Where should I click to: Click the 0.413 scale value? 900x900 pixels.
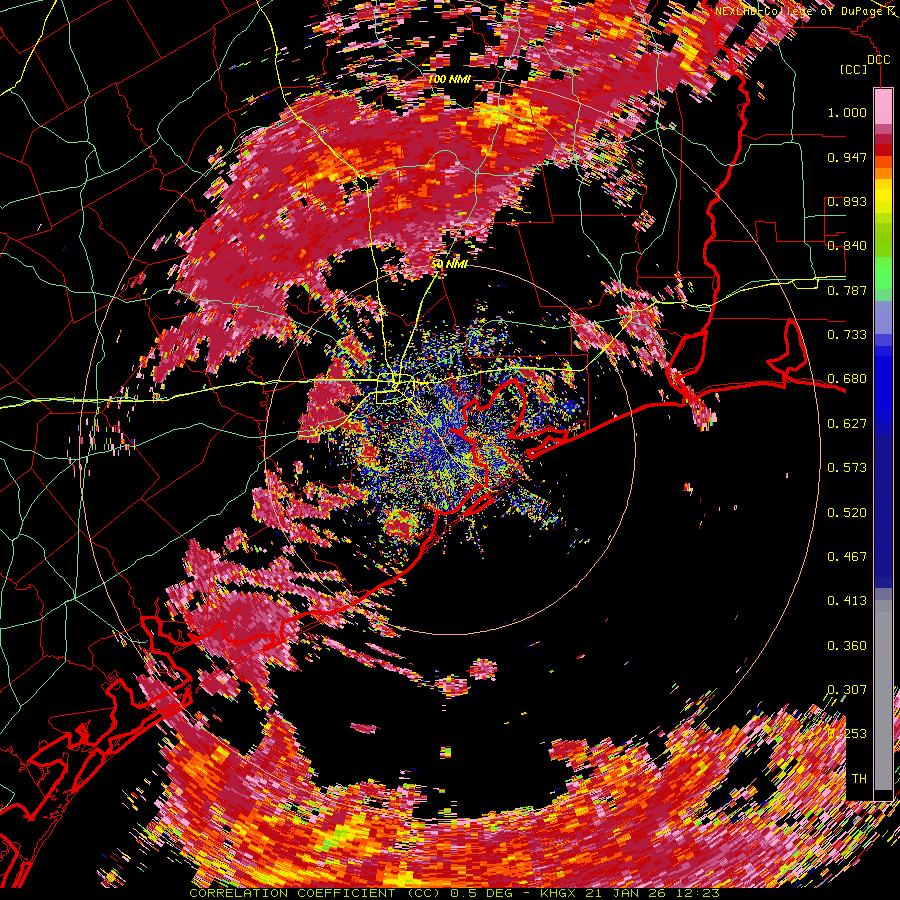point(847,601)
